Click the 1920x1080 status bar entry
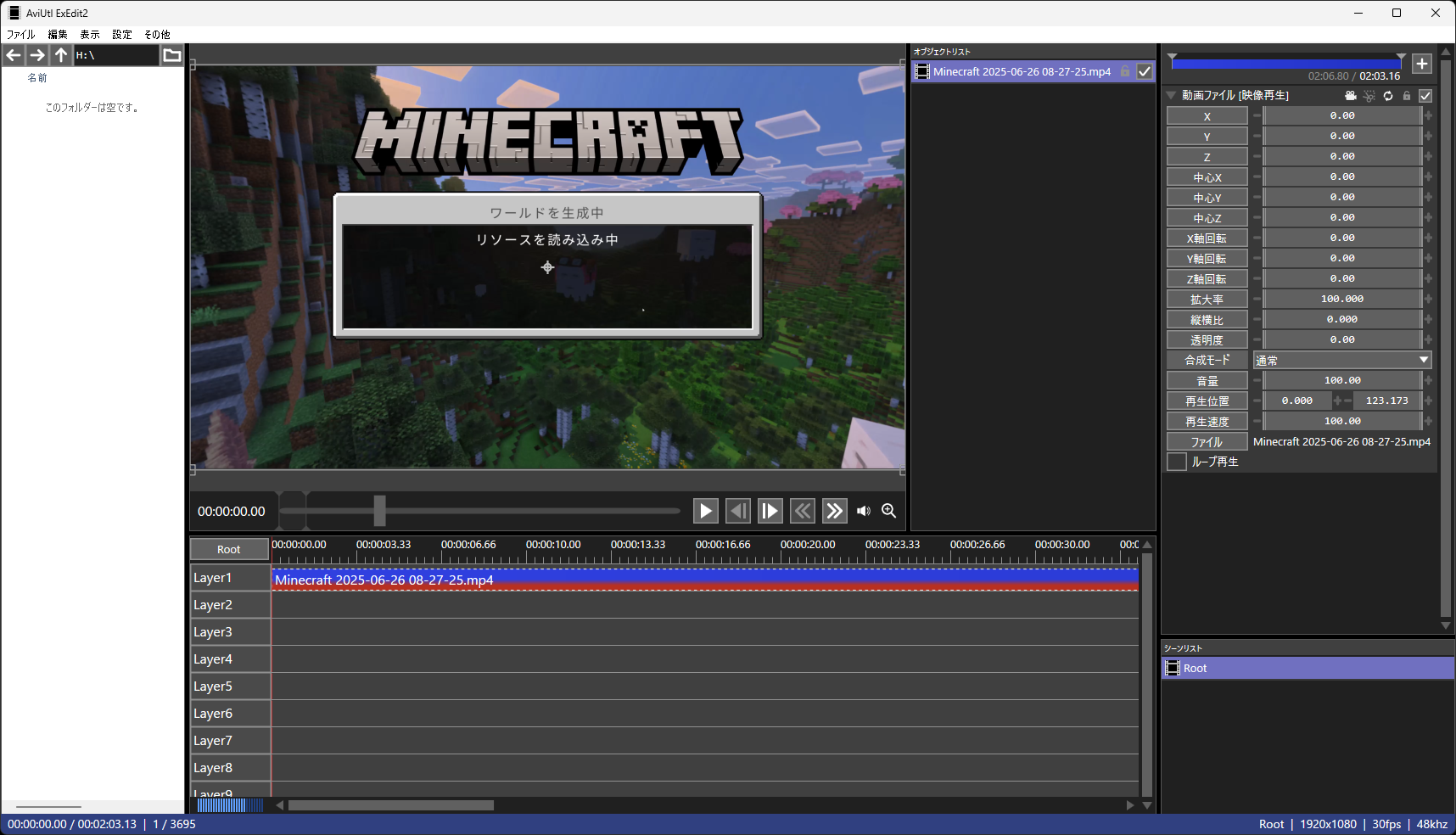 1328,824
